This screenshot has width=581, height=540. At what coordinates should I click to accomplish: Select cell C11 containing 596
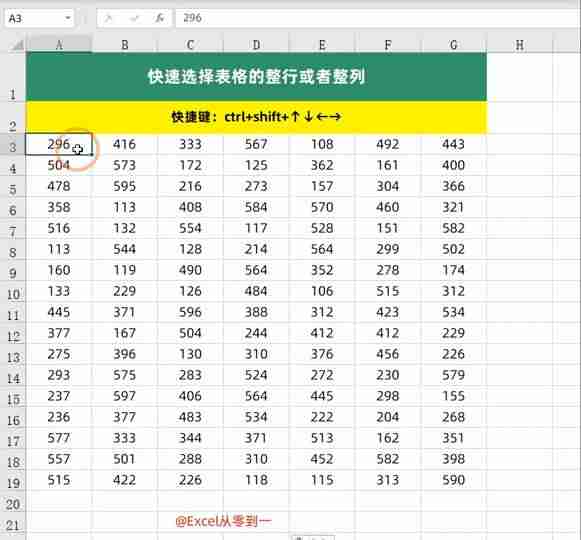pos(190,312)
